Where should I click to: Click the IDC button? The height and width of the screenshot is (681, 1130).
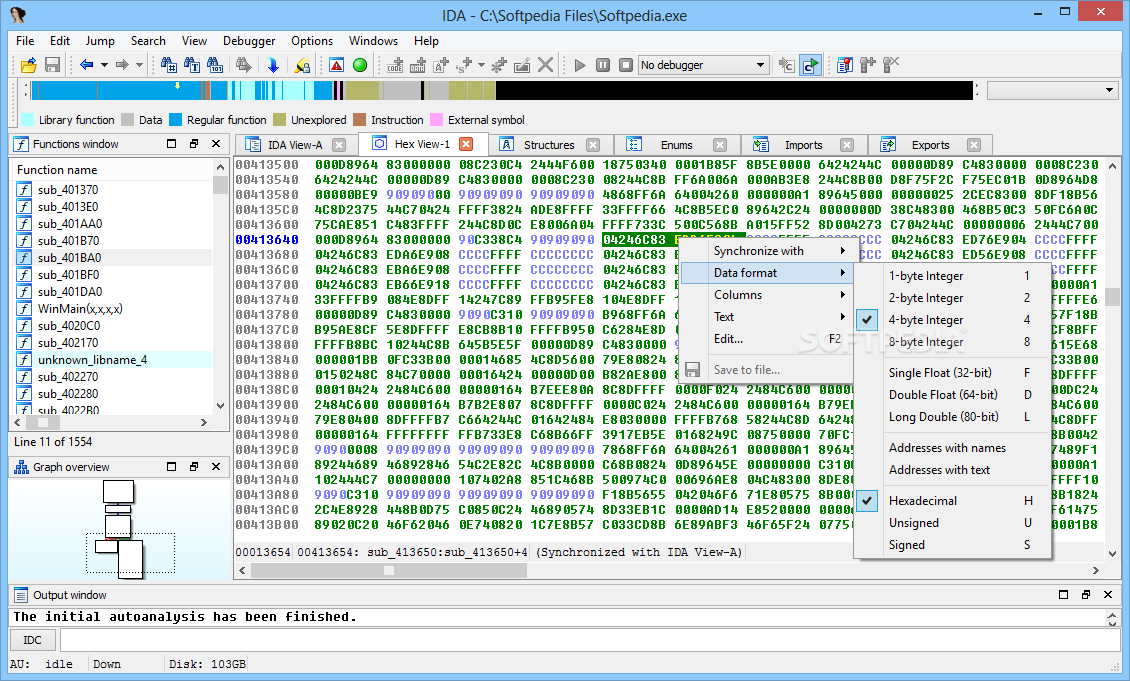click(32, 640)
